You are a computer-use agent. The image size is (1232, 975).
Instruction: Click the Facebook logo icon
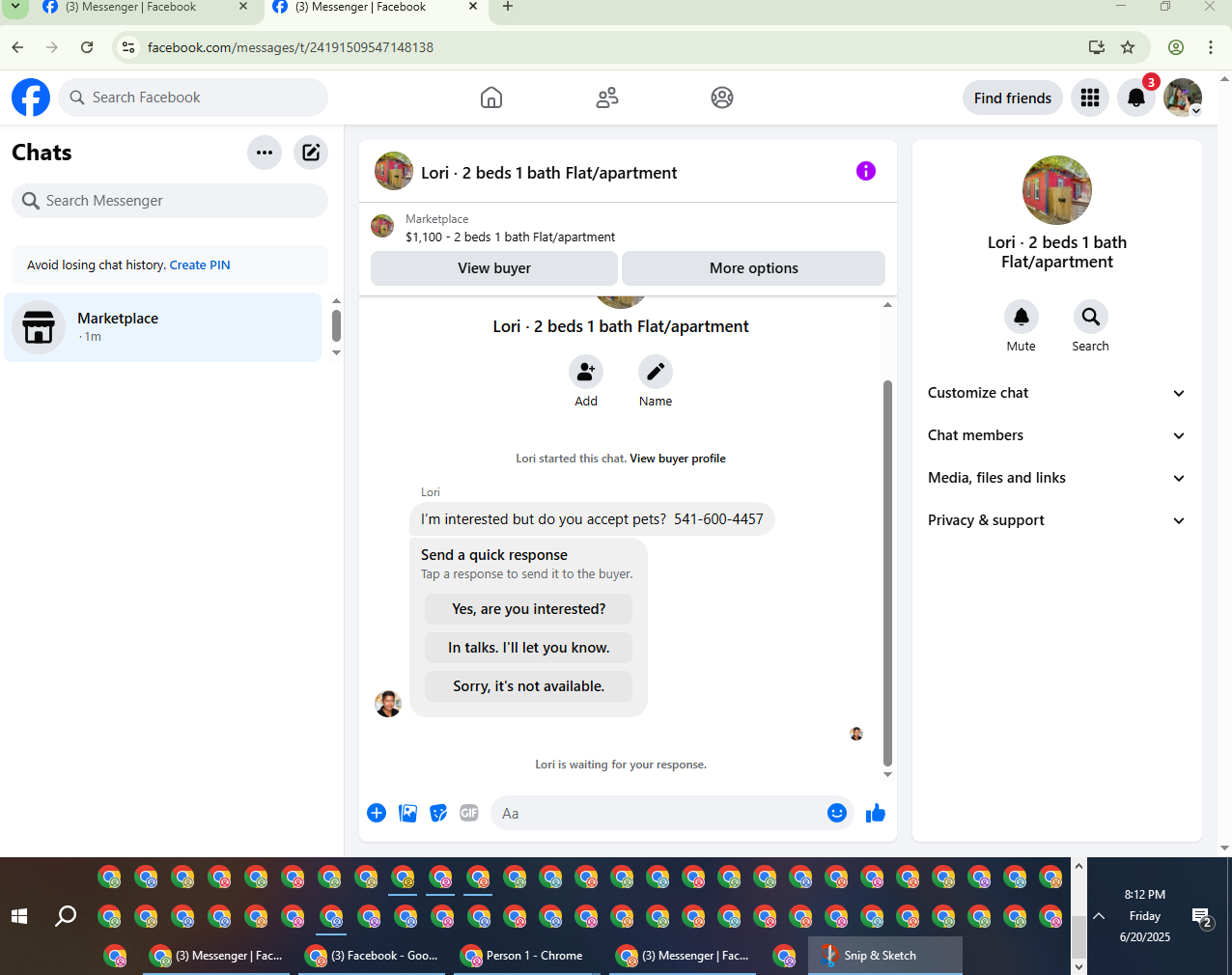(31, 97)
